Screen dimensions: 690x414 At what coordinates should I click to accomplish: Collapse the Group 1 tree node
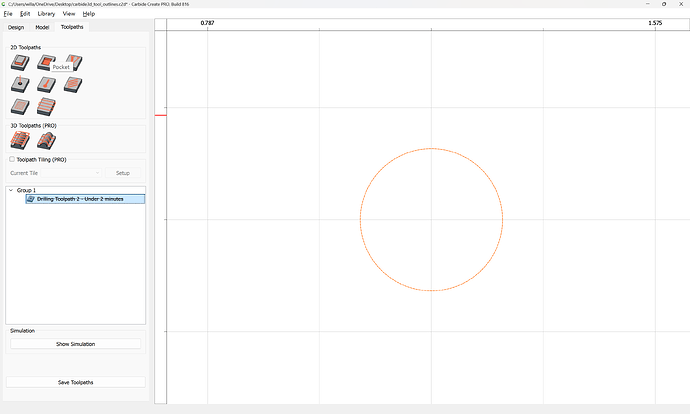pos(11,190)
